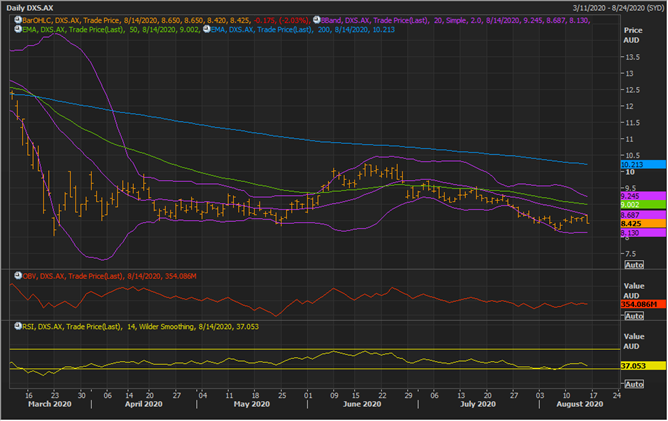Click the EMA 50 legend icon
Screen dimensions: 668x421
18,29
